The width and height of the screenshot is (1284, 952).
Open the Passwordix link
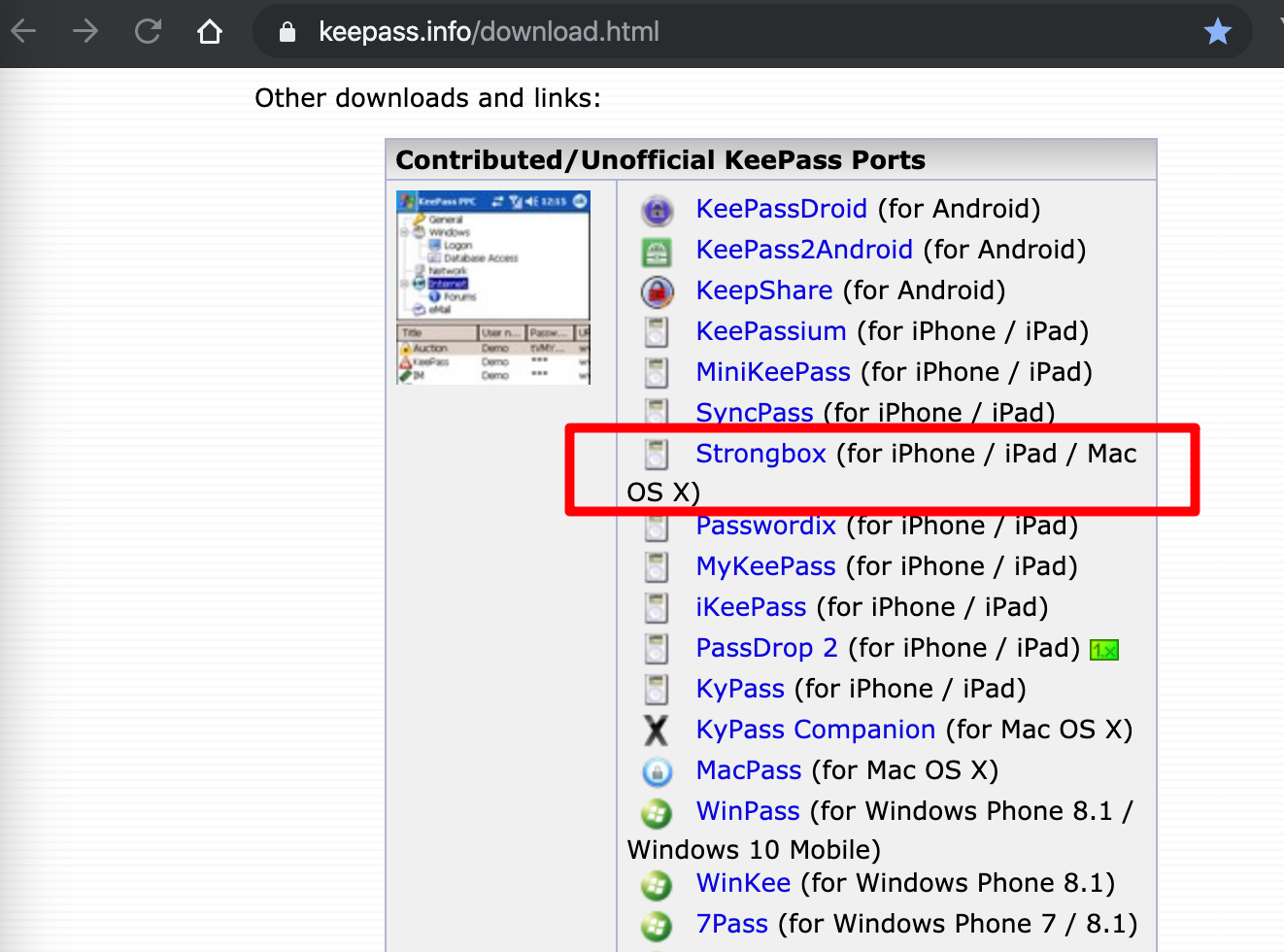765,526
